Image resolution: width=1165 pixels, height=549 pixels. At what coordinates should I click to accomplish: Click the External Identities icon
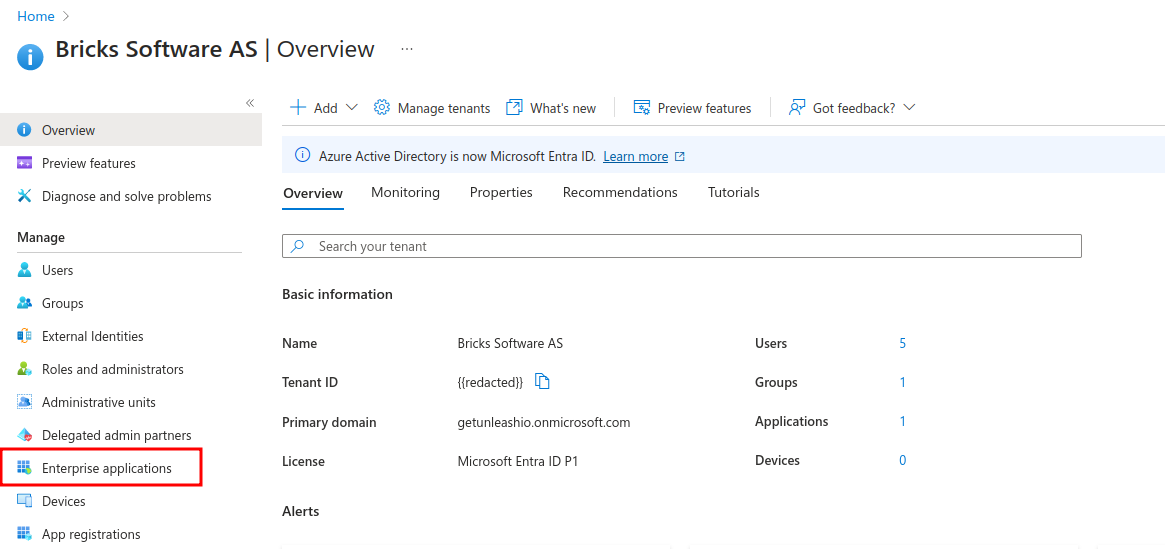[25, 336]
